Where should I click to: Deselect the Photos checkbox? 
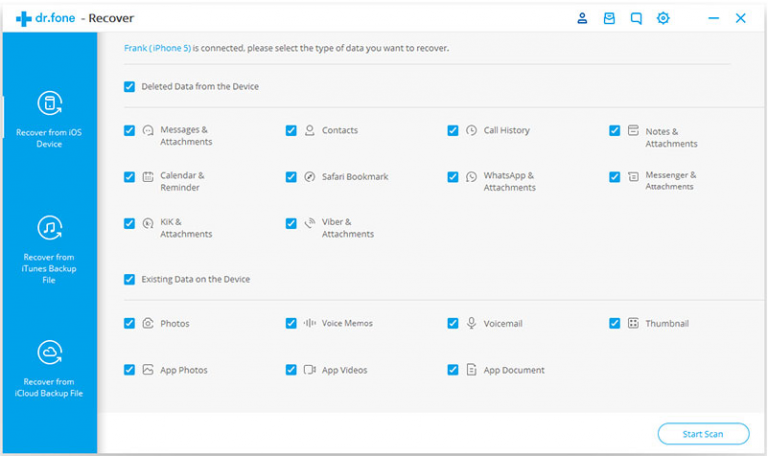[x=129, y=324]
